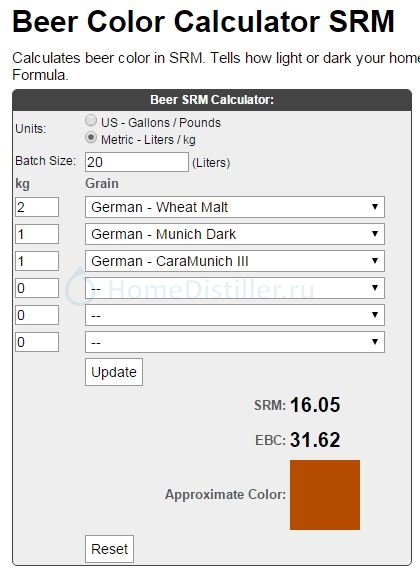420x570 pixels.
Task: Select the Metric Liters / kg radio button
Action: [91, 138]
